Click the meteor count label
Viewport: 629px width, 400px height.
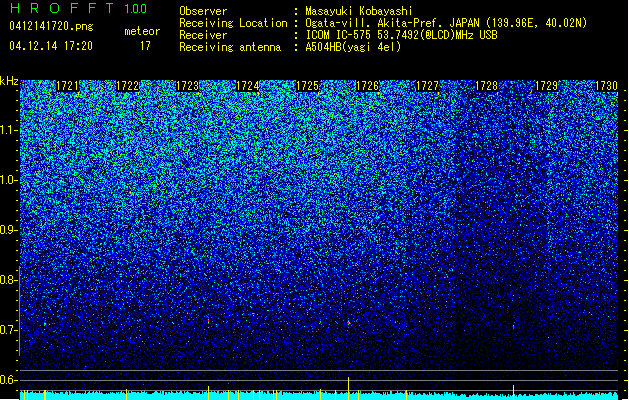142,31
